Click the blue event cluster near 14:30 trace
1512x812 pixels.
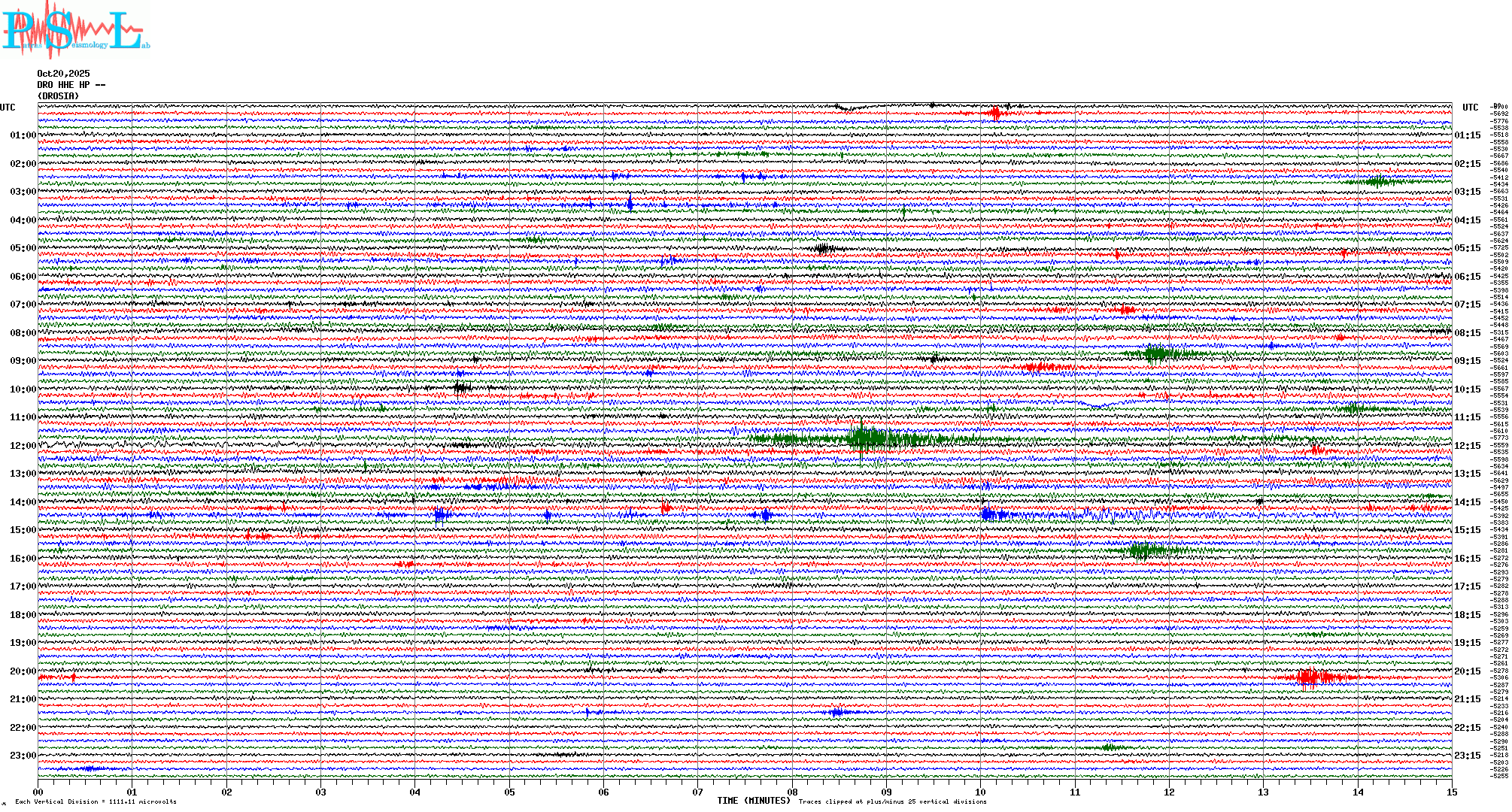pyautogui.click(x=993, y=515)
